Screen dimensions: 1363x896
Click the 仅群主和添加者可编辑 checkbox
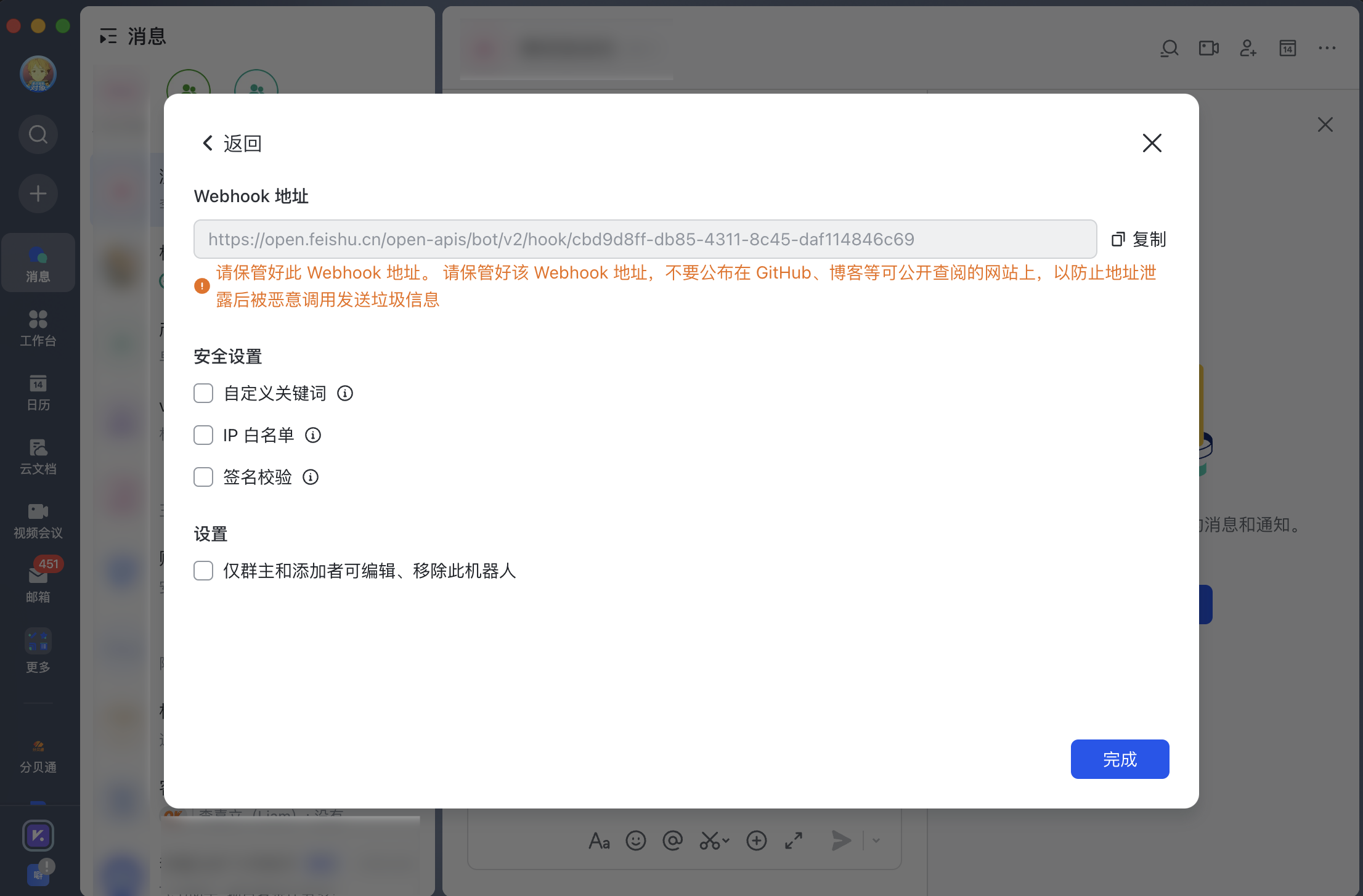point(203,570)
